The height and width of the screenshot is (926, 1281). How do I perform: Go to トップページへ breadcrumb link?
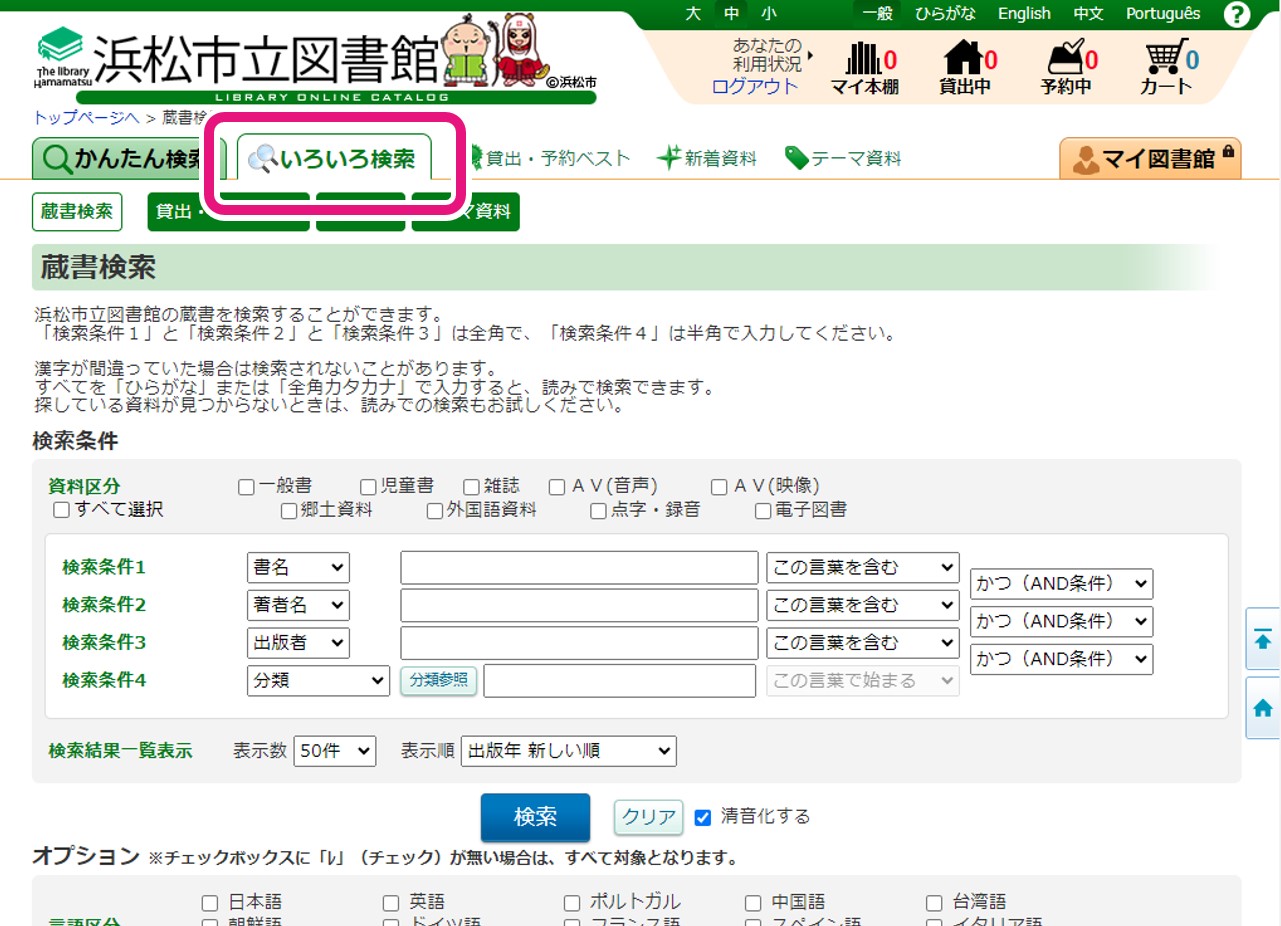click(86, 117)
